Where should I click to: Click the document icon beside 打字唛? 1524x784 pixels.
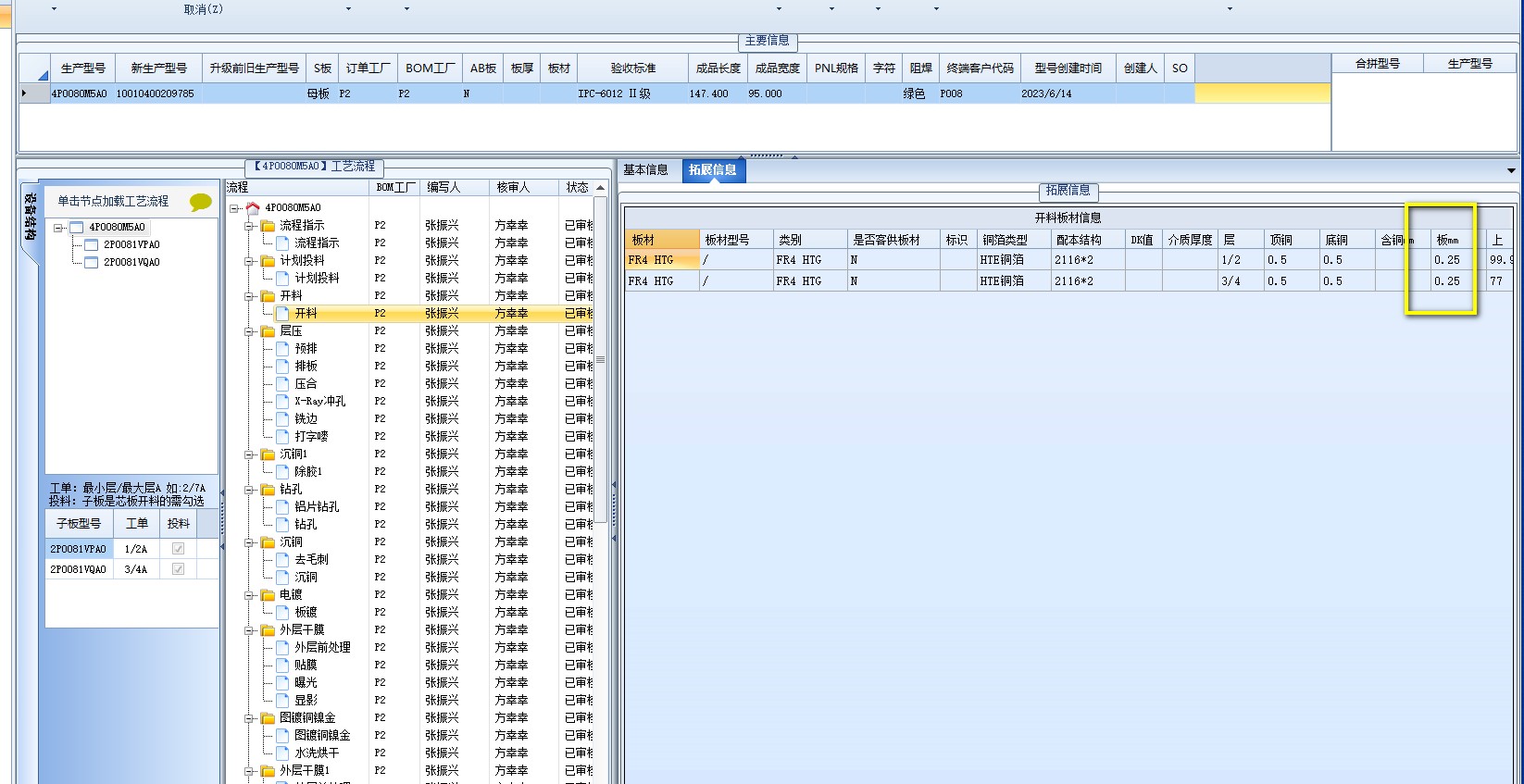pos(282,437)
